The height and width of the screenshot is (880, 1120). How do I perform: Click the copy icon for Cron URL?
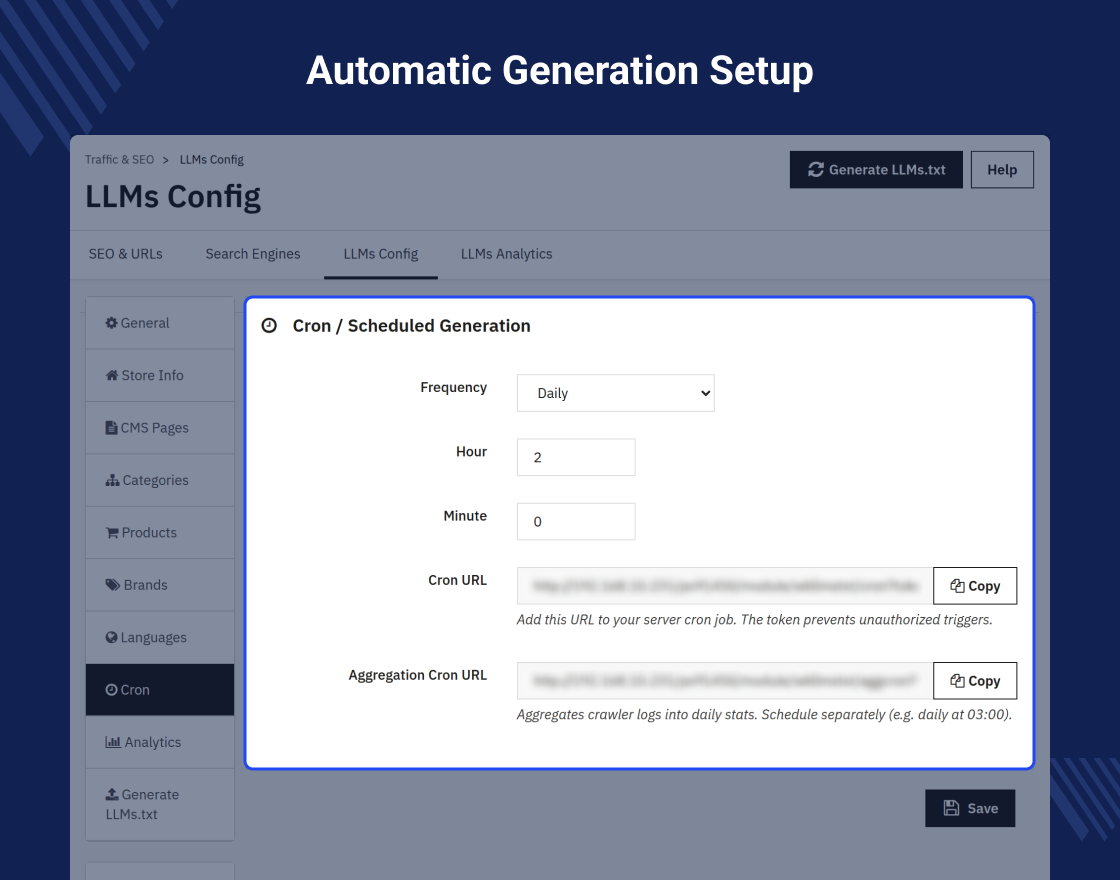tap(957, 586)
